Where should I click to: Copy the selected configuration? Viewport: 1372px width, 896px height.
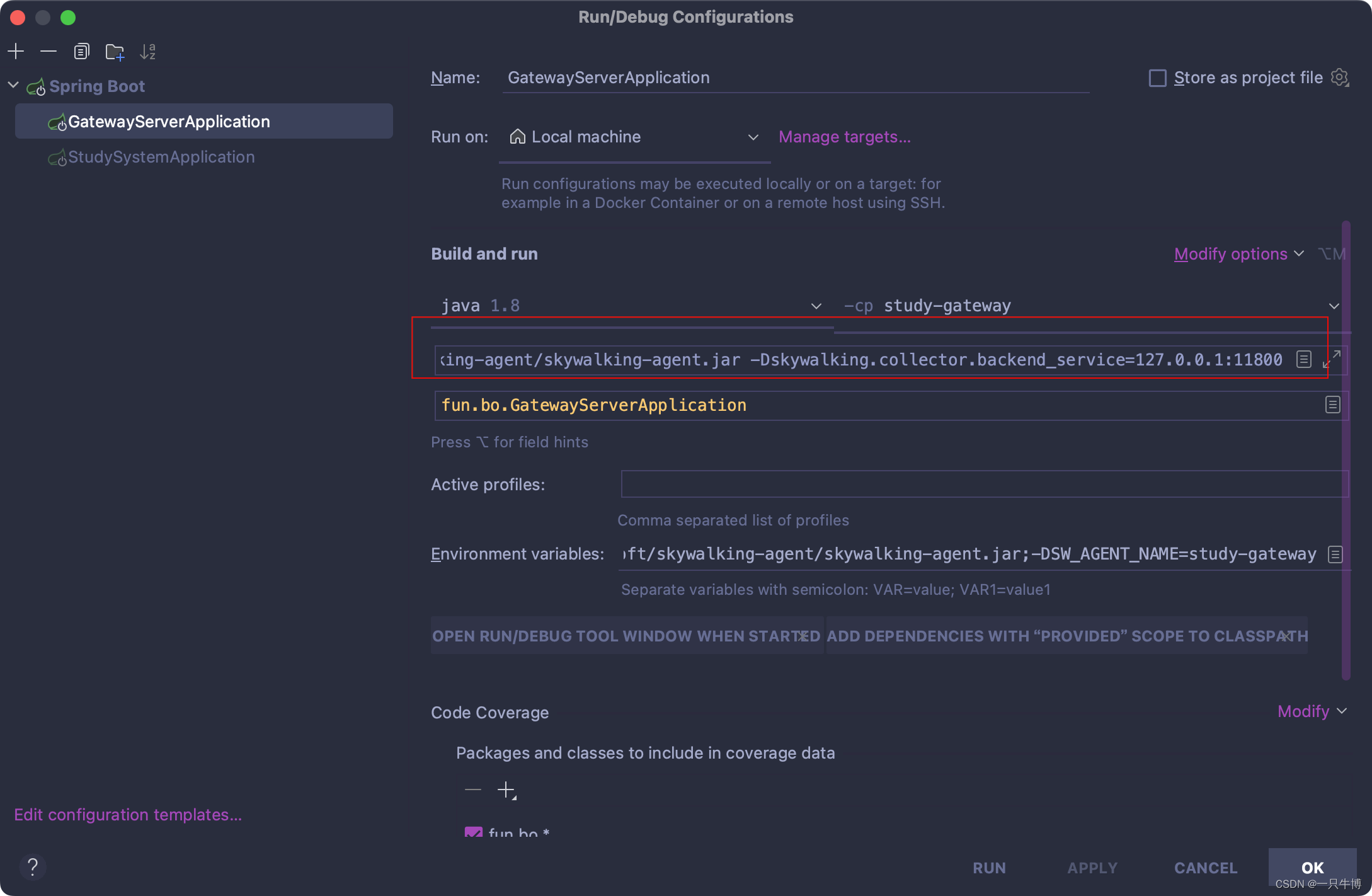click(81, 51)
